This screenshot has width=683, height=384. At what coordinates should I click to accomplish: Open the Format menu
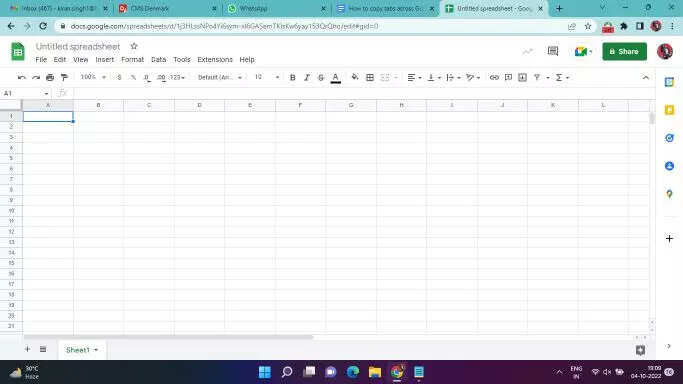point(132,60)
